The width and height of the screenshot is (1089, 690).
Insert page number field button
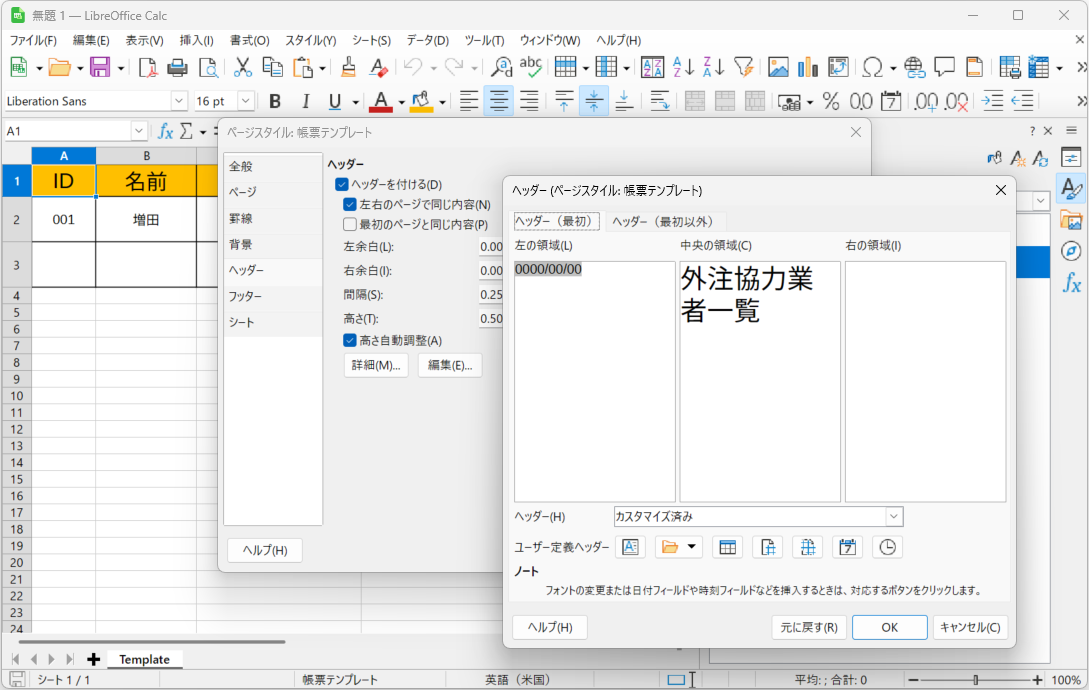click(x=767, y=547)
